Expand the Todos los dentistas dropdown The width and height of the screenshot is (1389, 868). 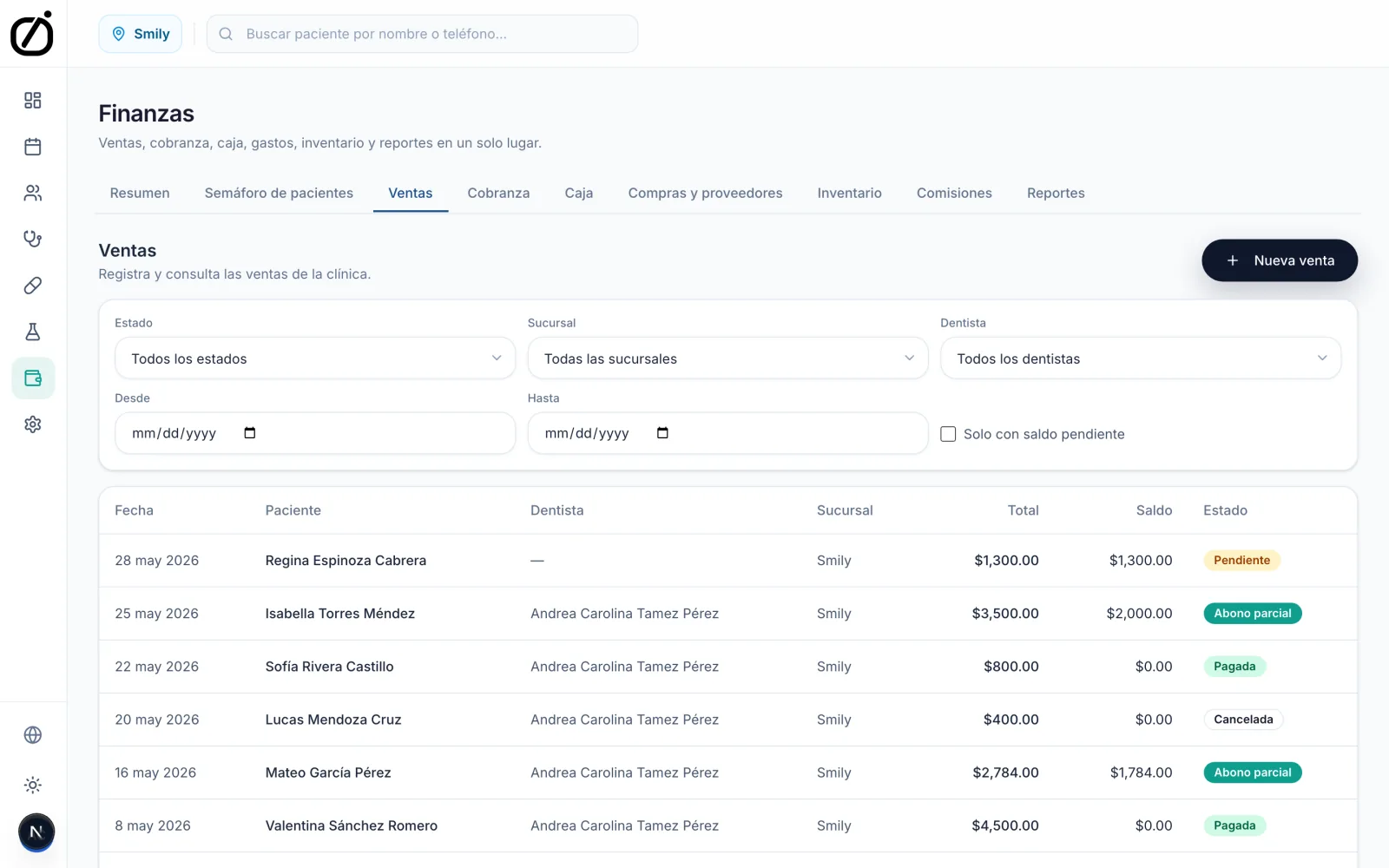[x=1141, y=358]
